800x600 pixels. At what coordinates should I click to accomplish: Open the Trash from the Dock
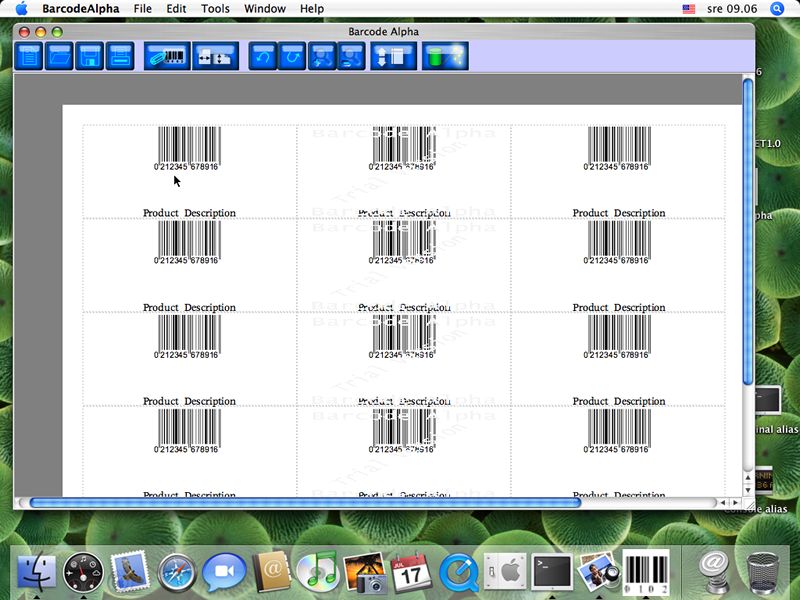pos(763,572)
